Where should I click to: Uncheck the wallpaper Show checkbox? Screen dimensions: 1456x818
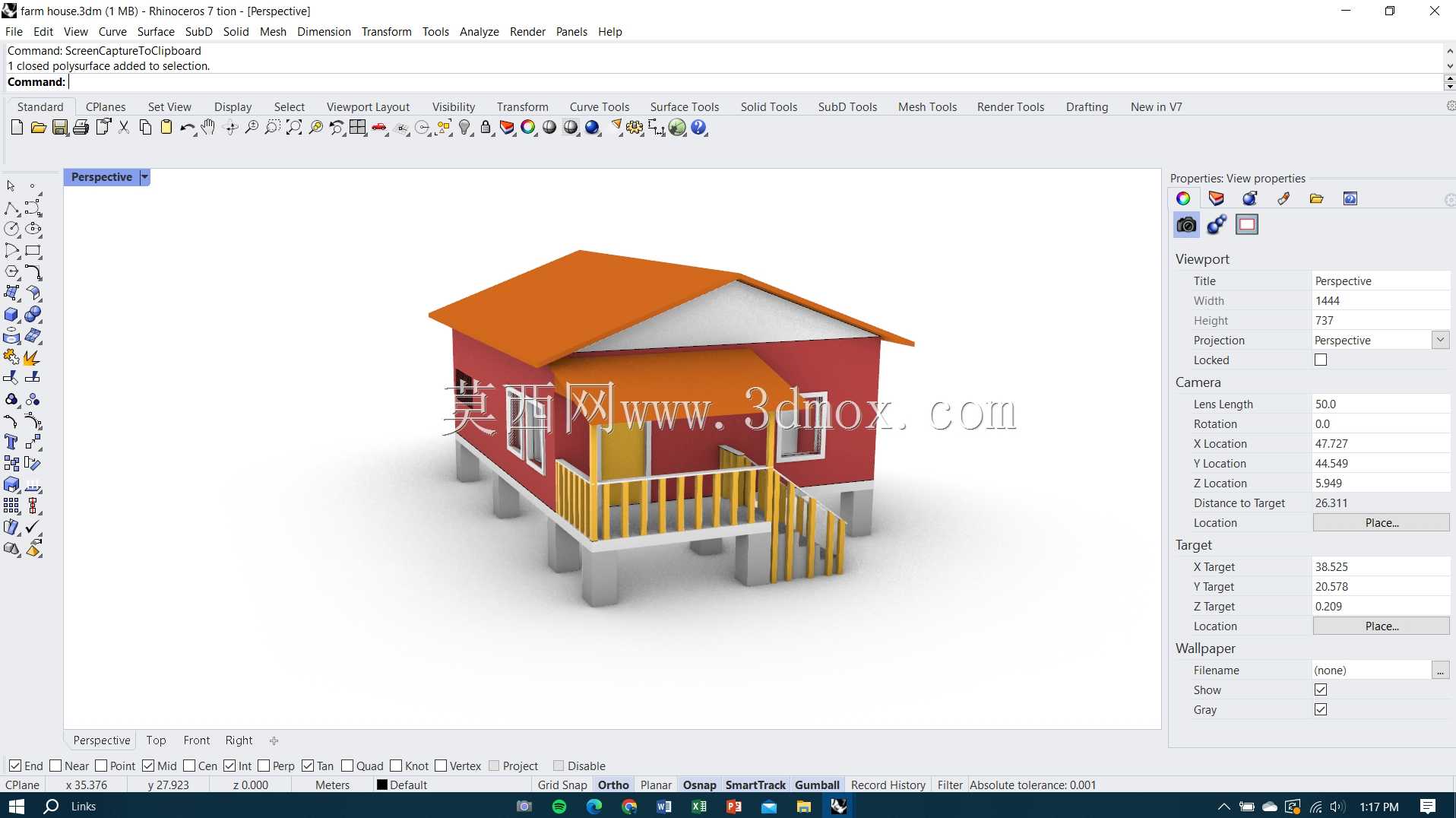tap(1321, 690)
